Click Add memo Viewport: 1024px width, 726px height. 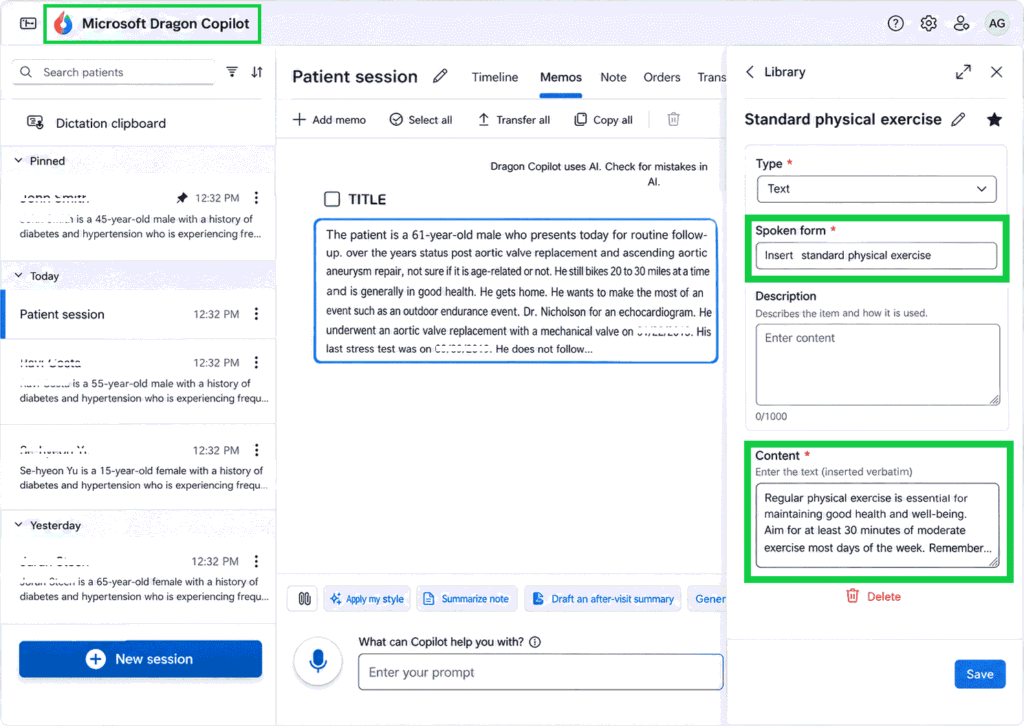coord(329,119)
